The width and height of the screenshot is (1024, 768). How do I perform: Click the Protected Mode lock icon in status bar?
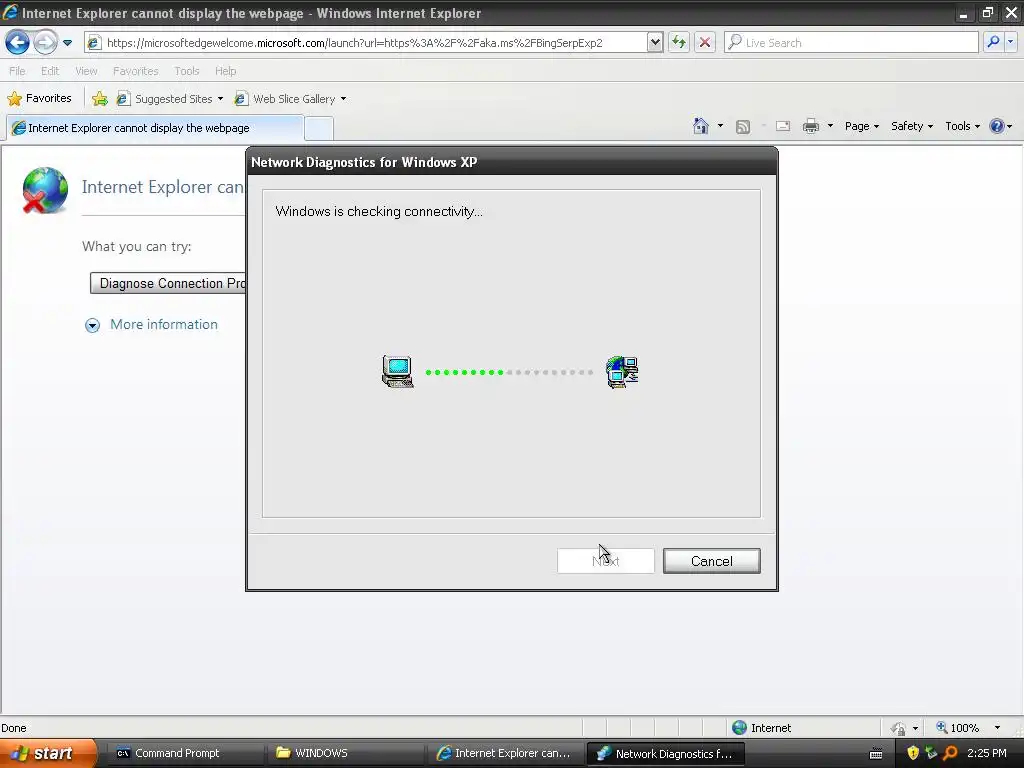[899, 728]
